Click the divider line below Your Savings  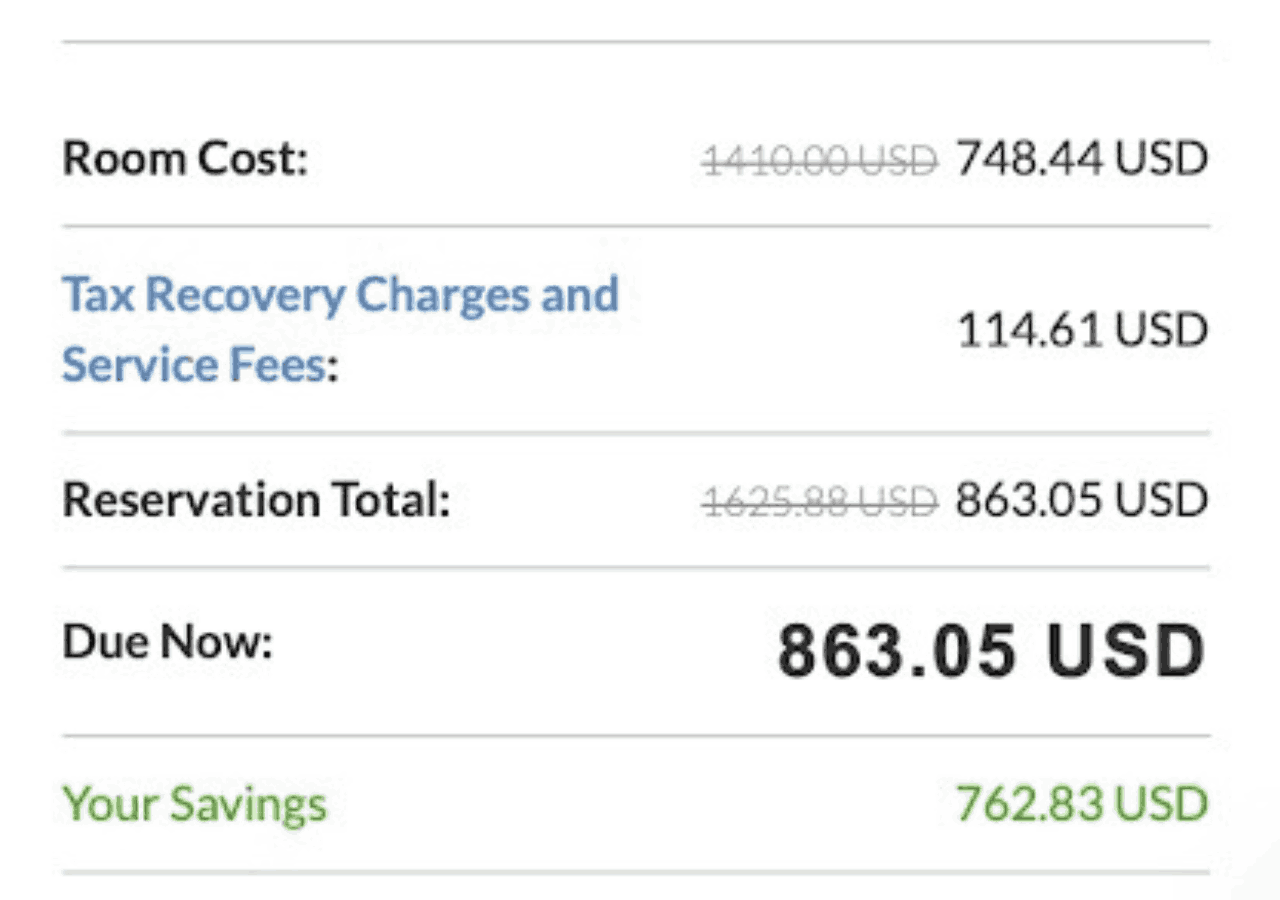[x=635, y=872]
